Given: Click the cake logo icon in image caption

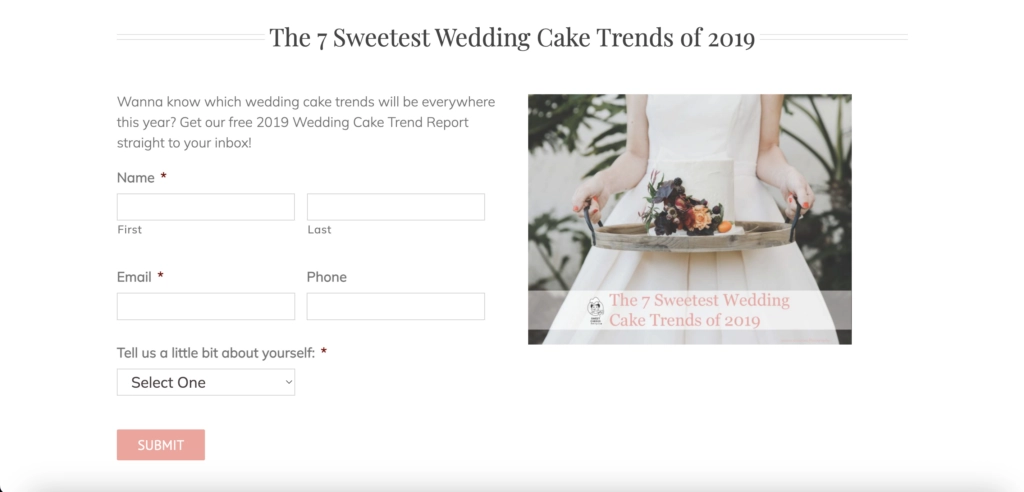Looking at the screenshot, I should click(595, 311).
